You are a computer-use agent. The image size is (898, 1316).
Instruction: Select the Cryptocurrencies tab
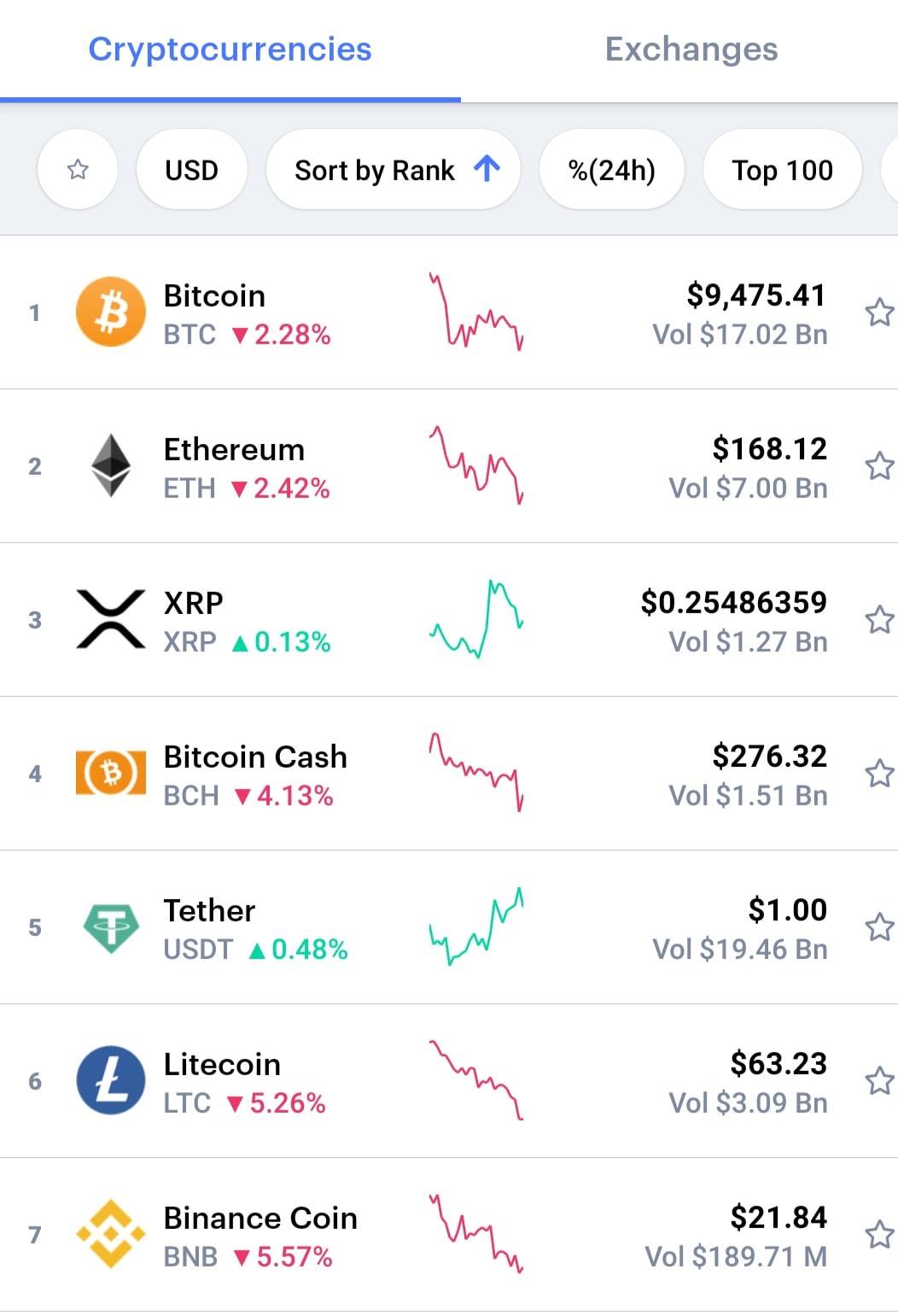pyautogui.click(x=230, y=50)
